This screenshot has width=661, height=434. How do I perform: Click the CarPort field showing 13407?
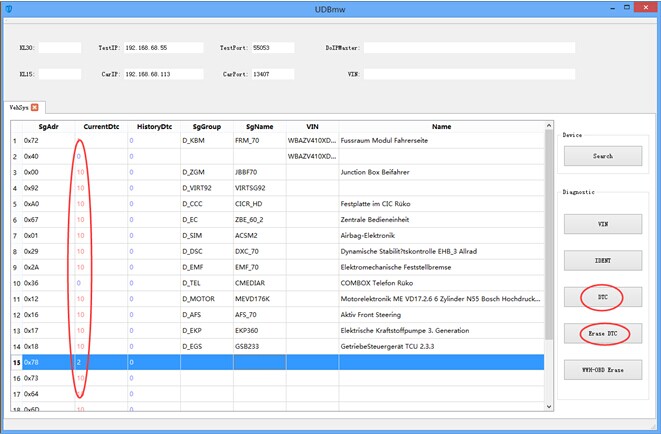(273, 74)
